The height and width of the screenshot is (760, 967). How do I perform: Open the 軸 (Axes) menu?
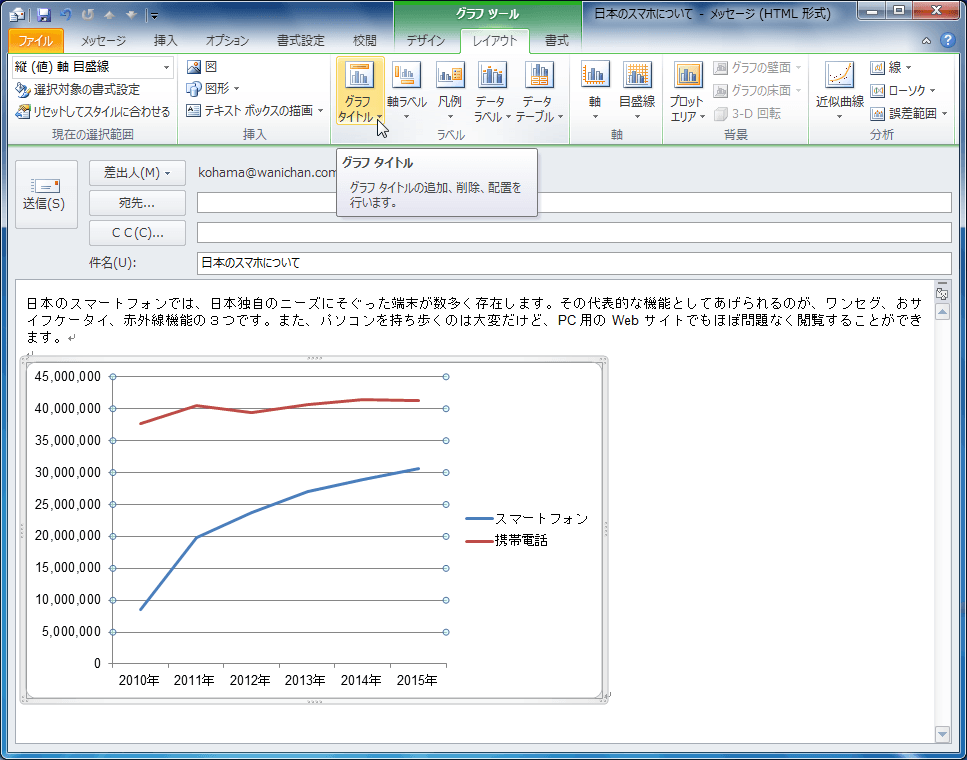[x=595, y=93]
